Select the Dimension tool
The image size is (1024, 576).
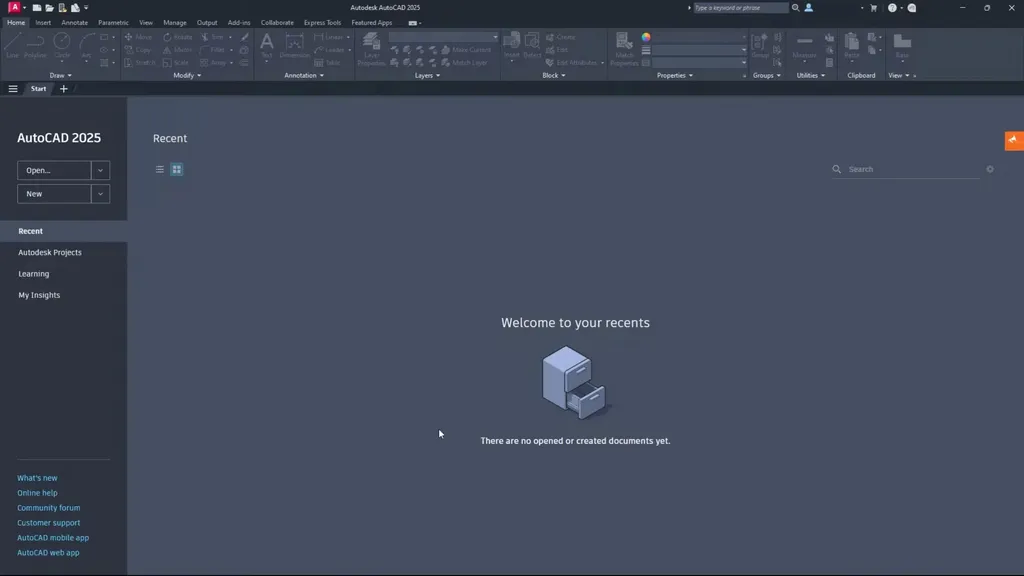coord(295,46)
